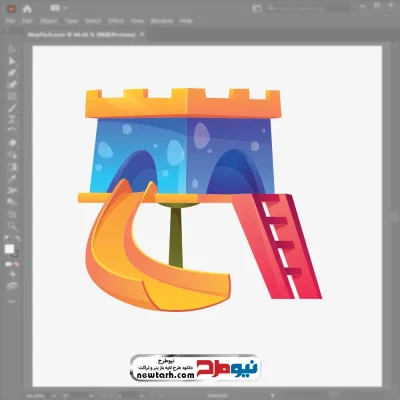Expand the Edit Toolbar three dots
Viewport: 400px width, 400px height.
coord(12,302)
